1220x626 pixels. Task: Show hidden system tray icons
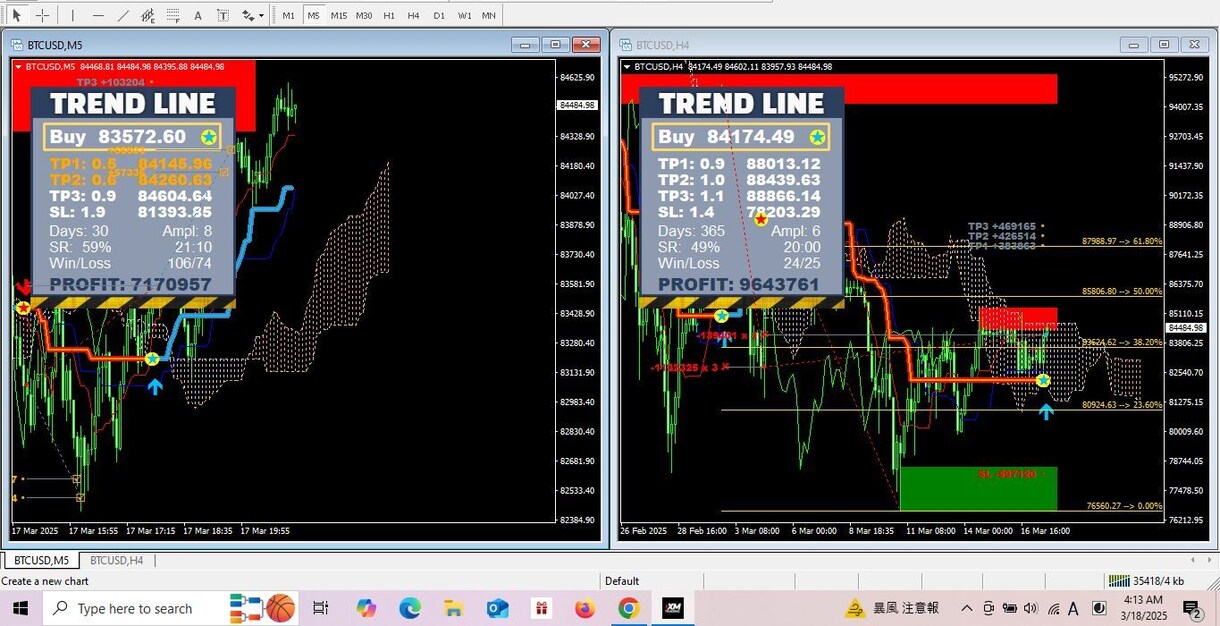[967, 608]
